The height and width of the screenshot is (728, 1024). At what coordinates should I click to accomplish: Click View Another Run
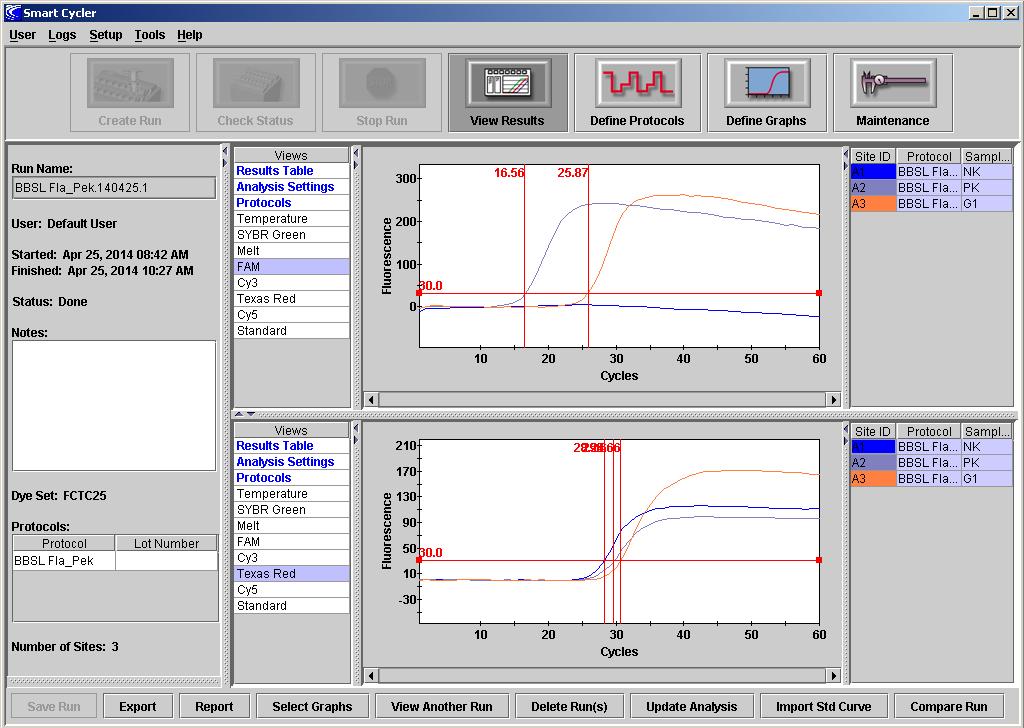point(441,706)
